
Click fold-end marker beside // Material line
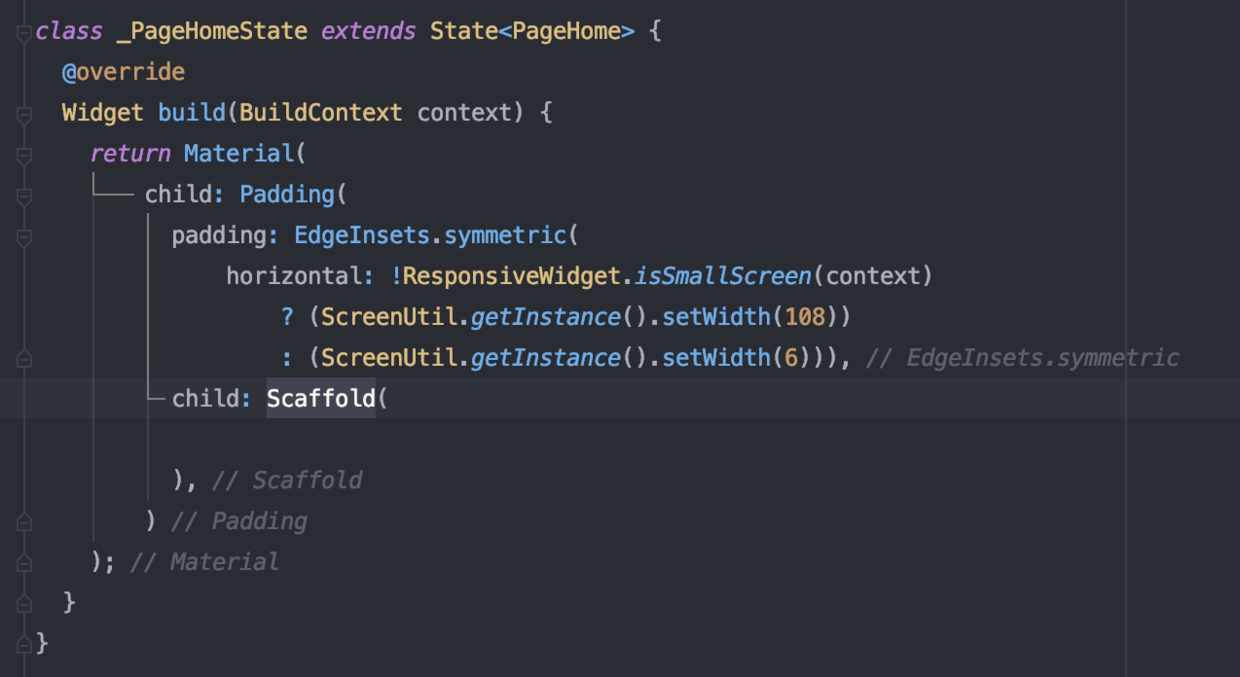(x=24, y=563)
